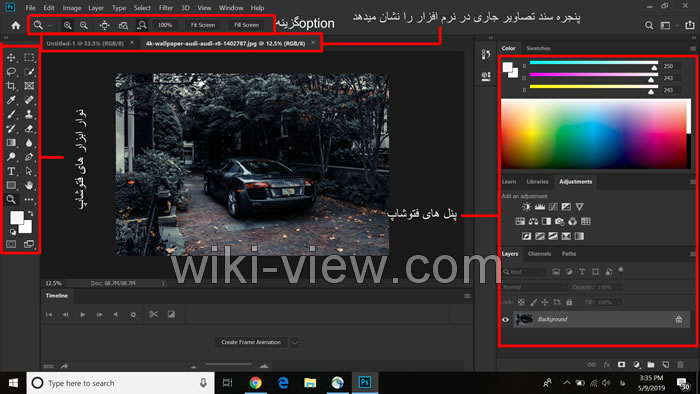Select the Crop tool
The height and width of the screenshot is (394, 700).
11,86
